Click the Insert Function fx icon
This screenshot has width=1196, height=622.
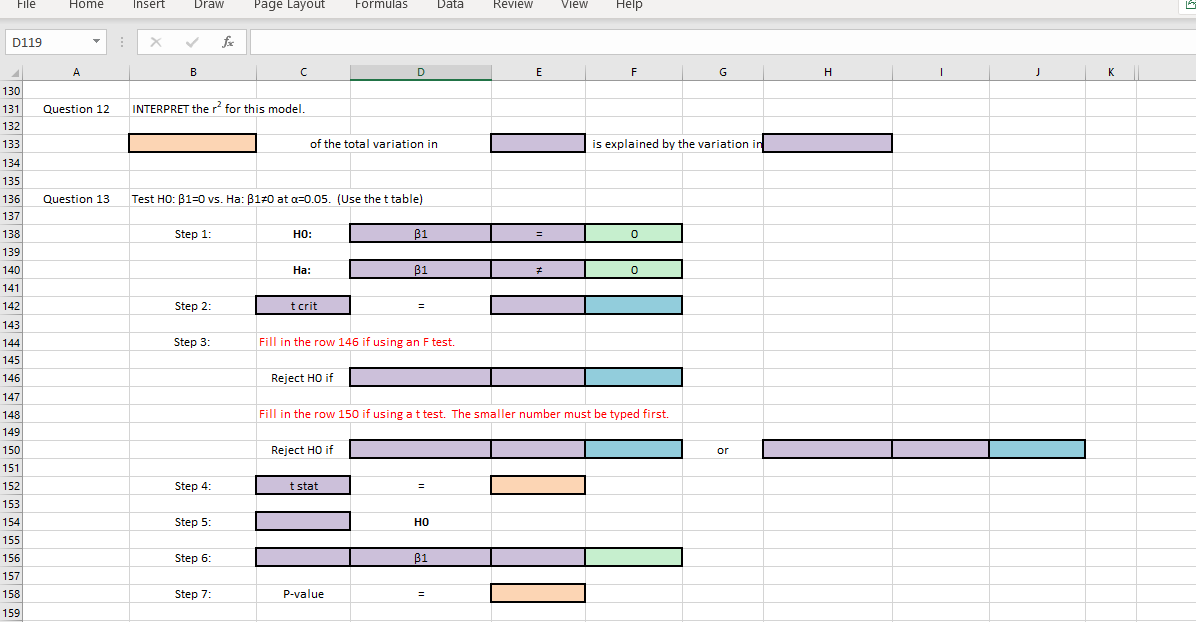click(228, 42)
